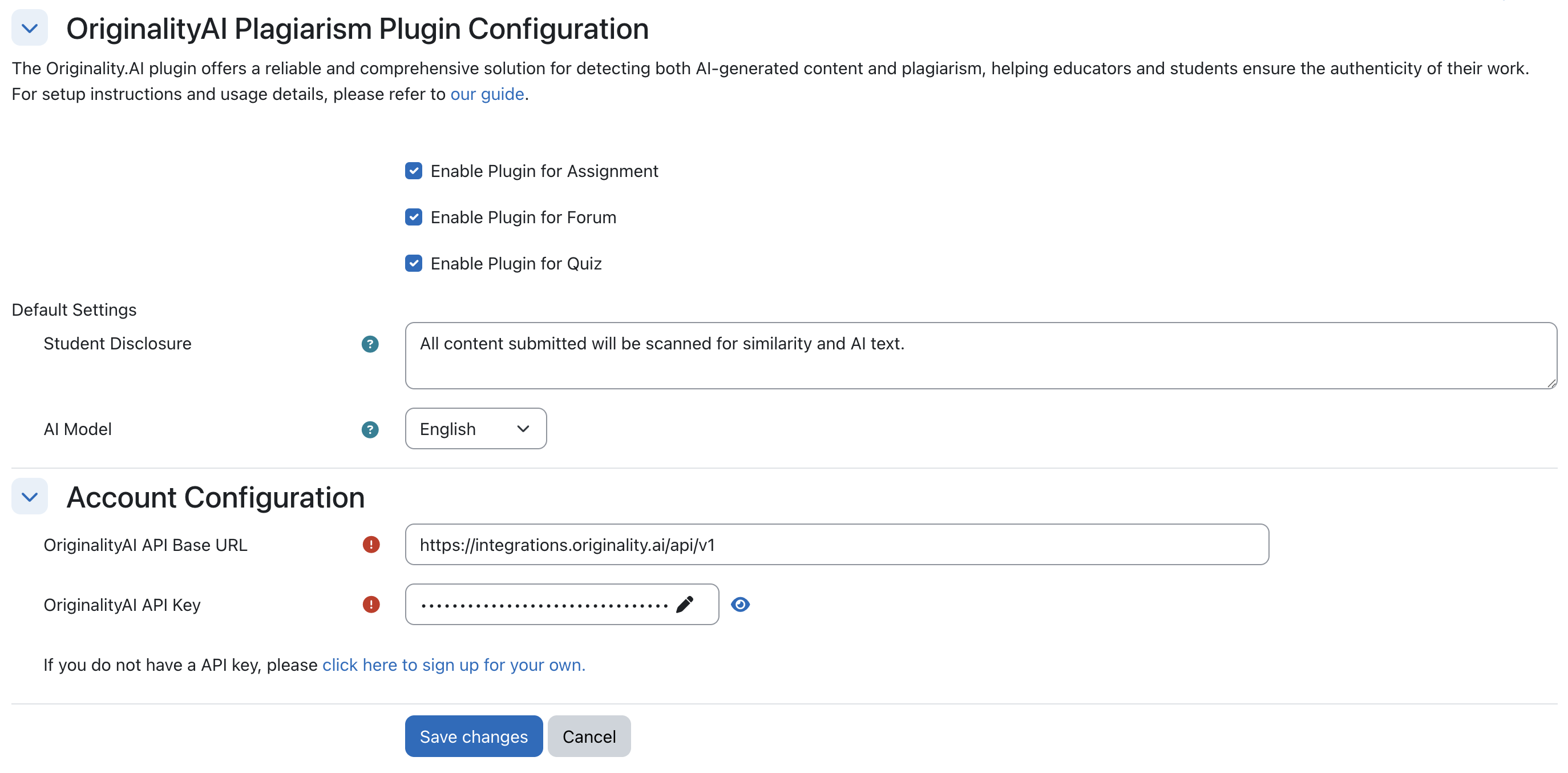Edit the API key with the pencil icon

click(x=685, y=604)
